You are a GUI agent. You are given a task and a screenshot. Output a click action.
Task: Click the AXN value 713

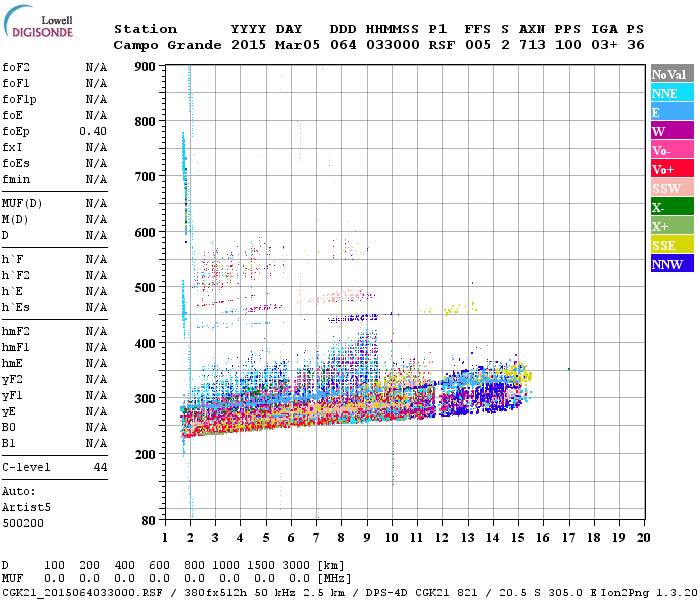(532, 45)
